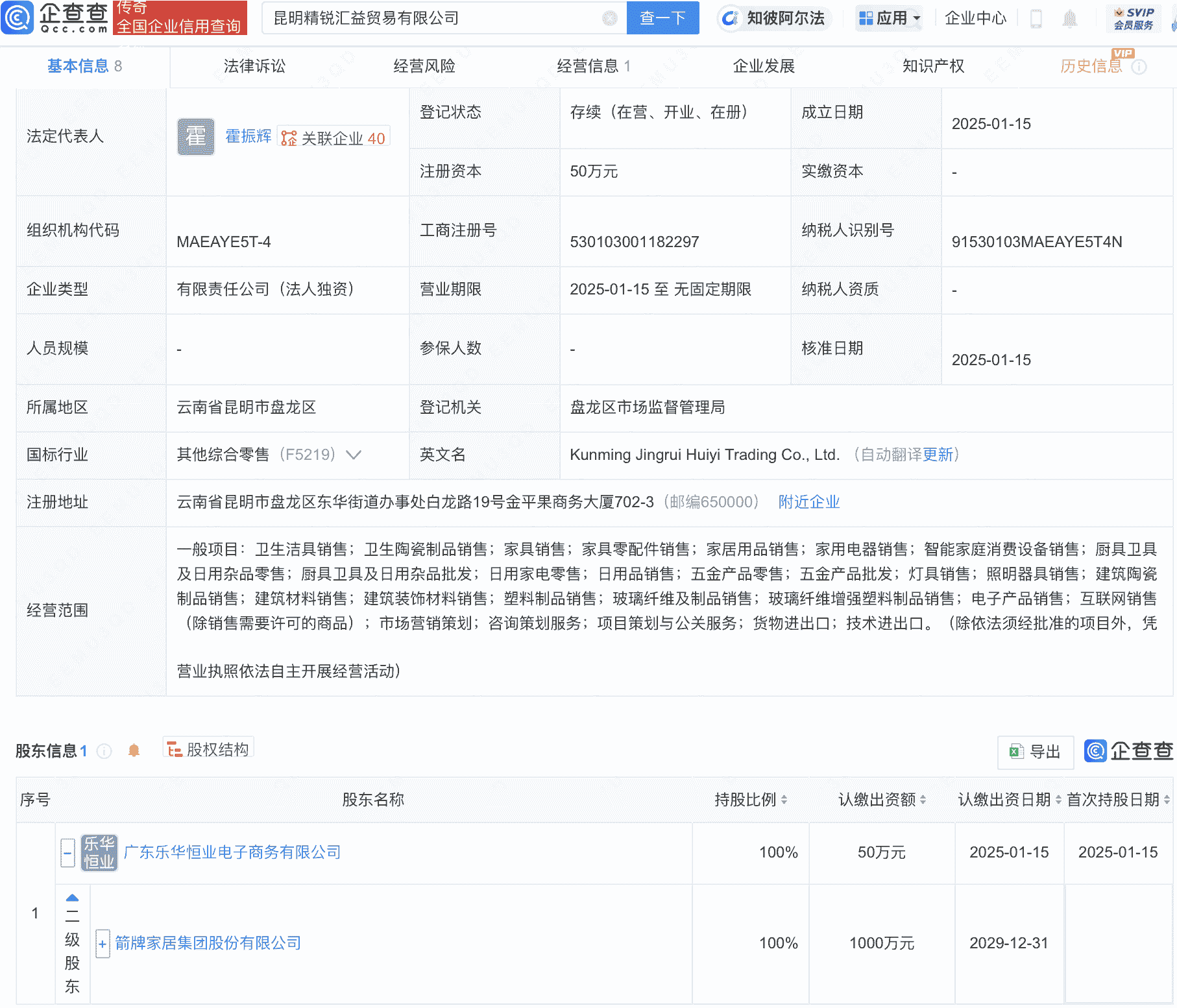Clear the search box with the x icon

coord(609,18)
